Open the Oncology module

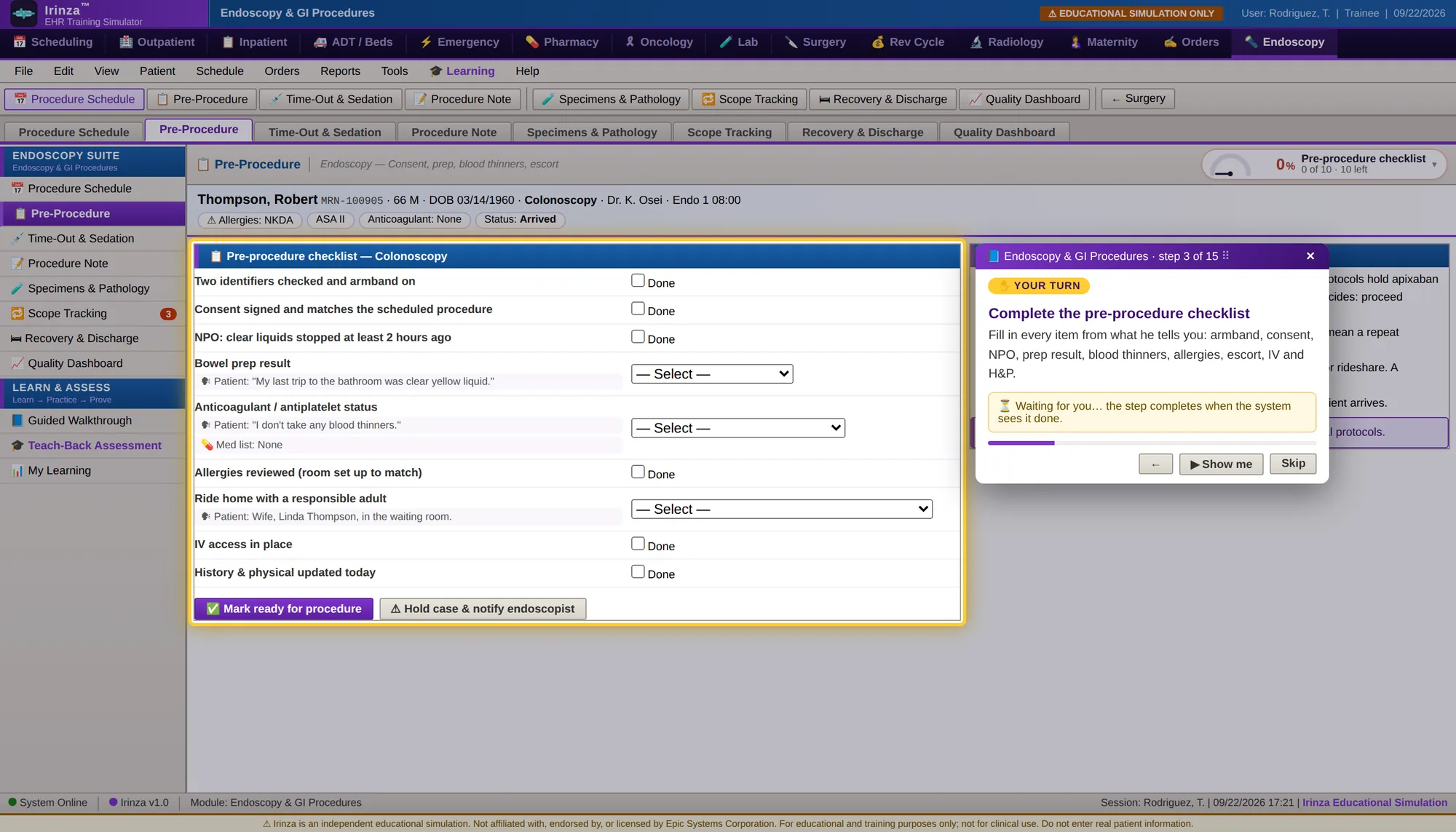tap(659, 42)
